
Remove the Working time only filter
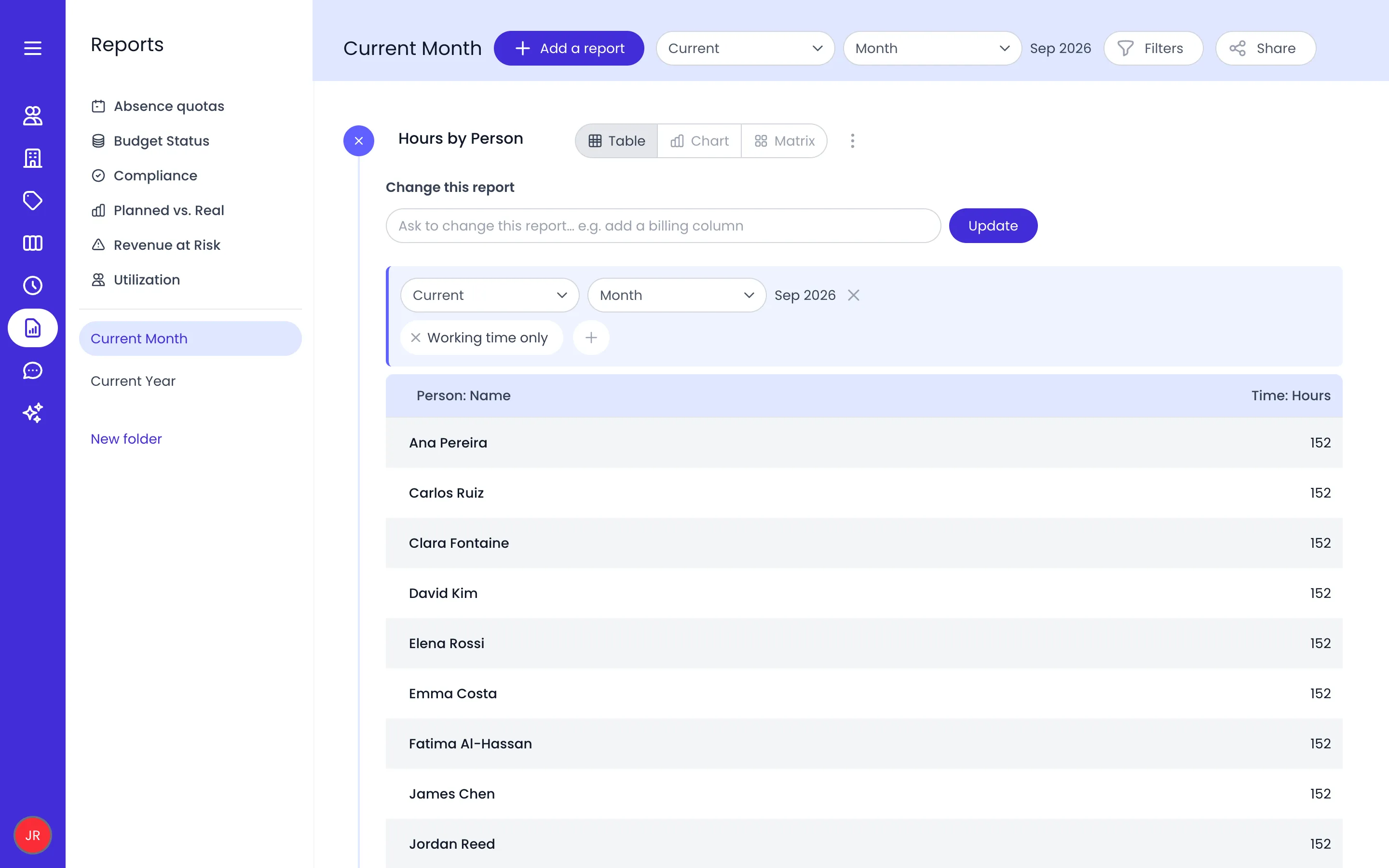416,338
